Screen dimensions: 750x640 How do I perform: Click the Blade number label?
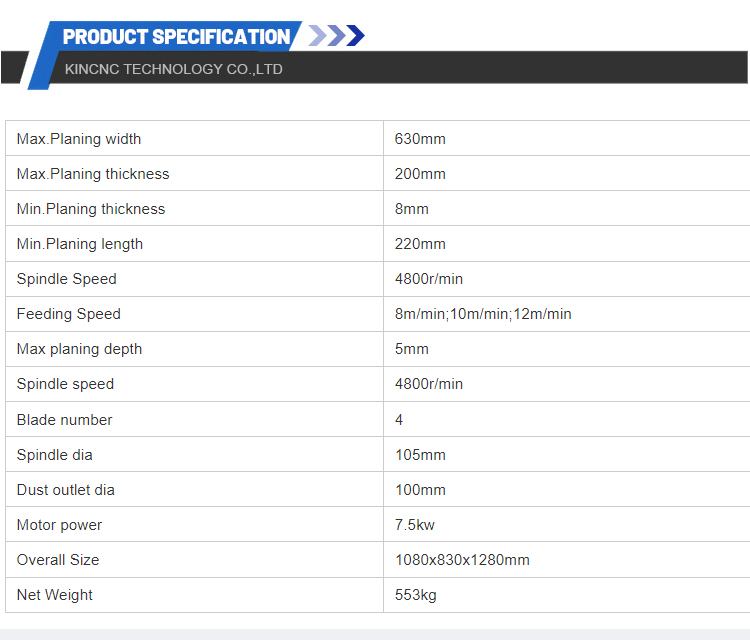(x=65, y=420)
